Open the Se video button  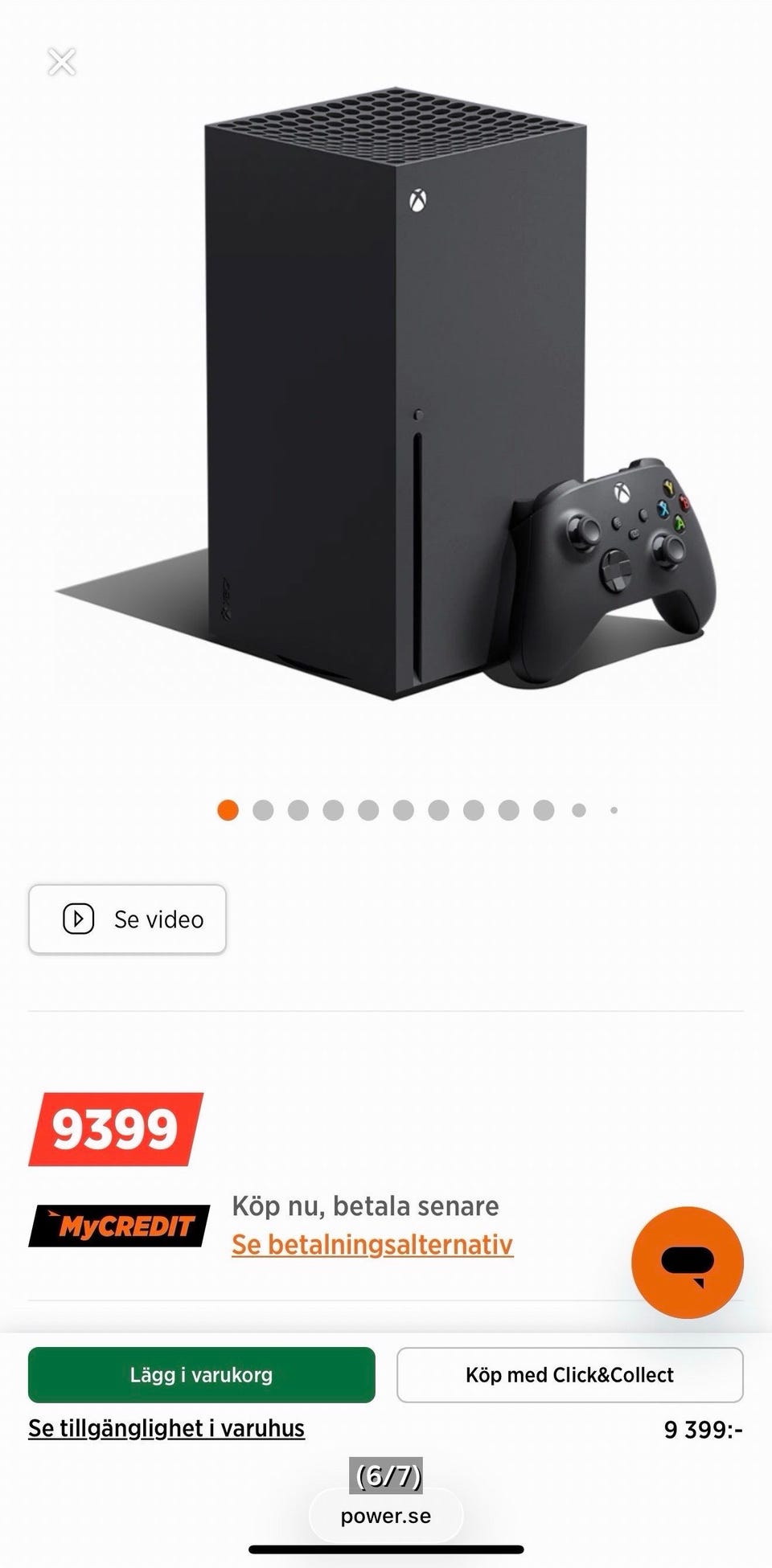pos(127,919)
